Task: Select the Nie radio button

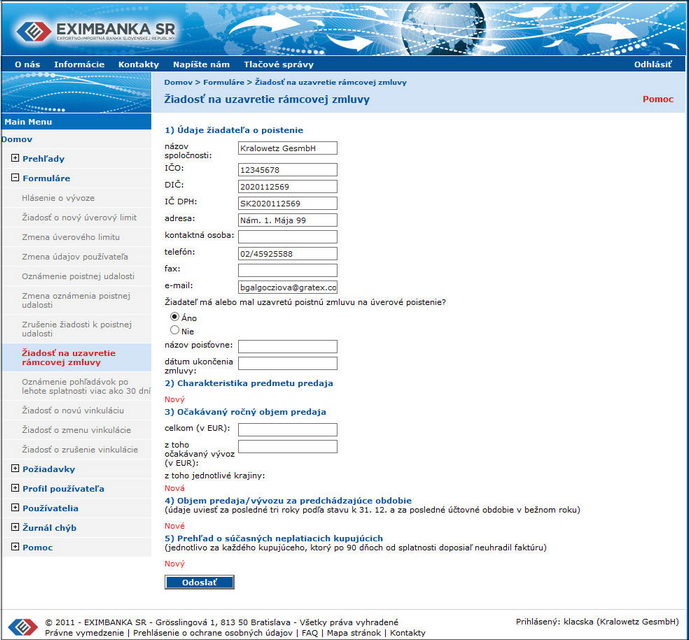Action: point(174,330)
